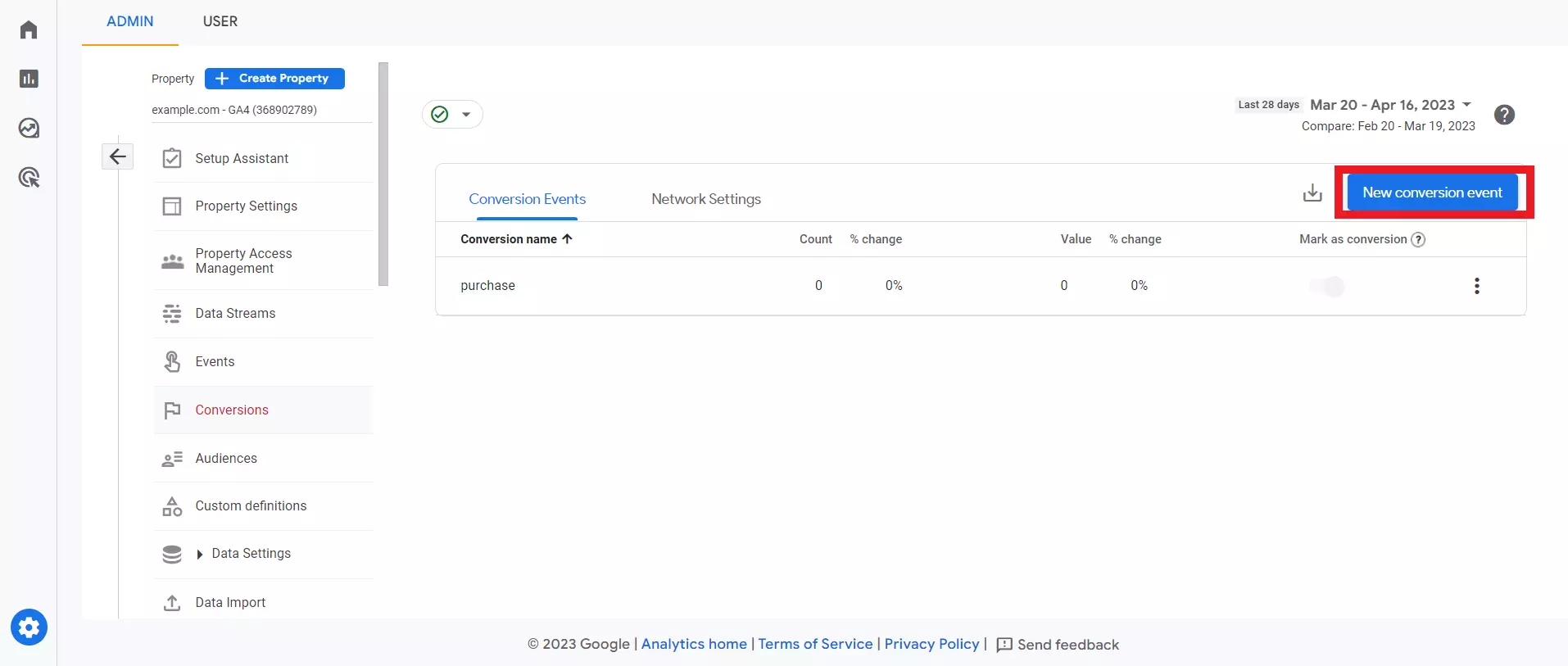
Task: Open the Analytics home link
Action: click(x=694, y=644)
